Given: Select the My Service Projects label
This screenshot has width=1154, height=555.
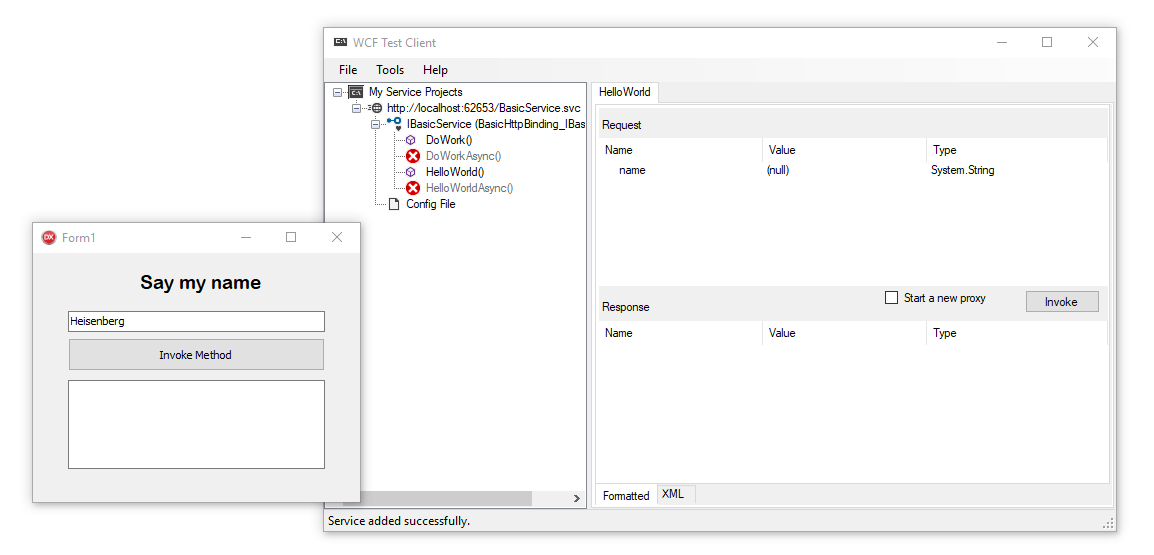Looking at the screenshot, I should click(x=415, y=92).
